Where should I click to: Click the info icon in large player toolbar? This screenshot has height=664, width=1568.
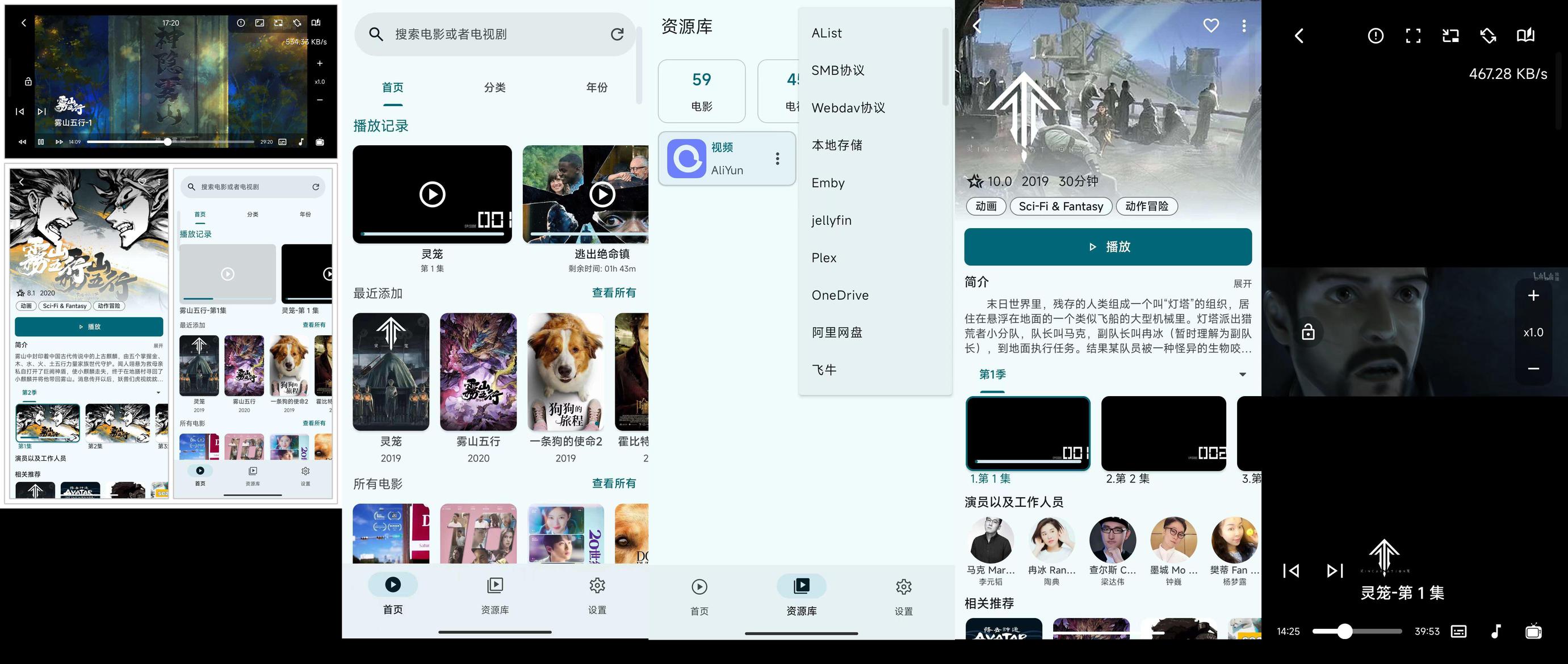tap(1375, 36)
